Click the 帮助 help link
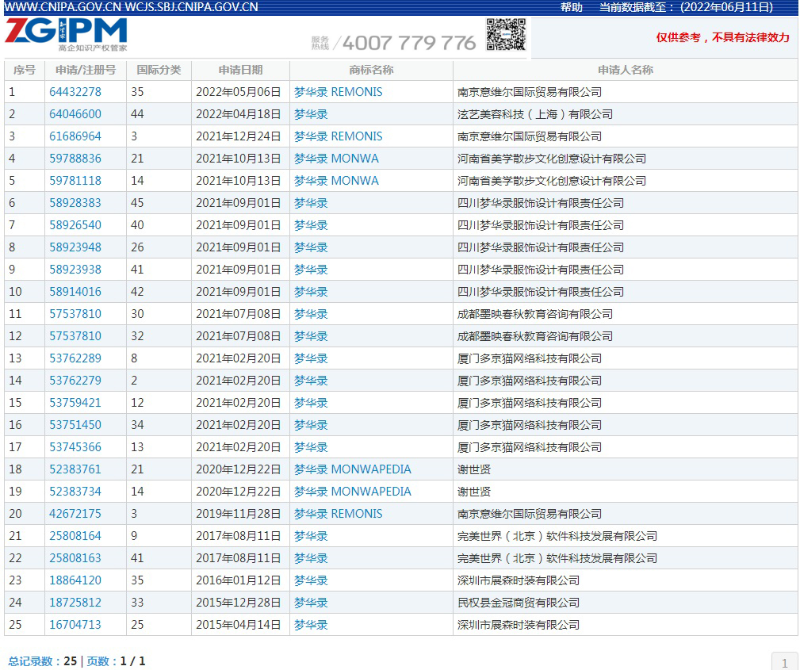 pos(571,7)
